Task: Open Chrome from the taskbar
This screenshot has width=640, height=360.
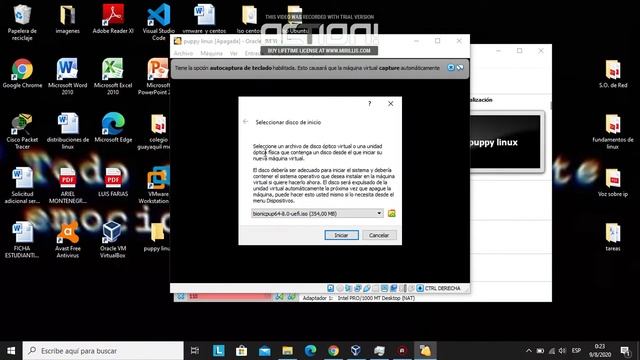Action: (333, 351)
